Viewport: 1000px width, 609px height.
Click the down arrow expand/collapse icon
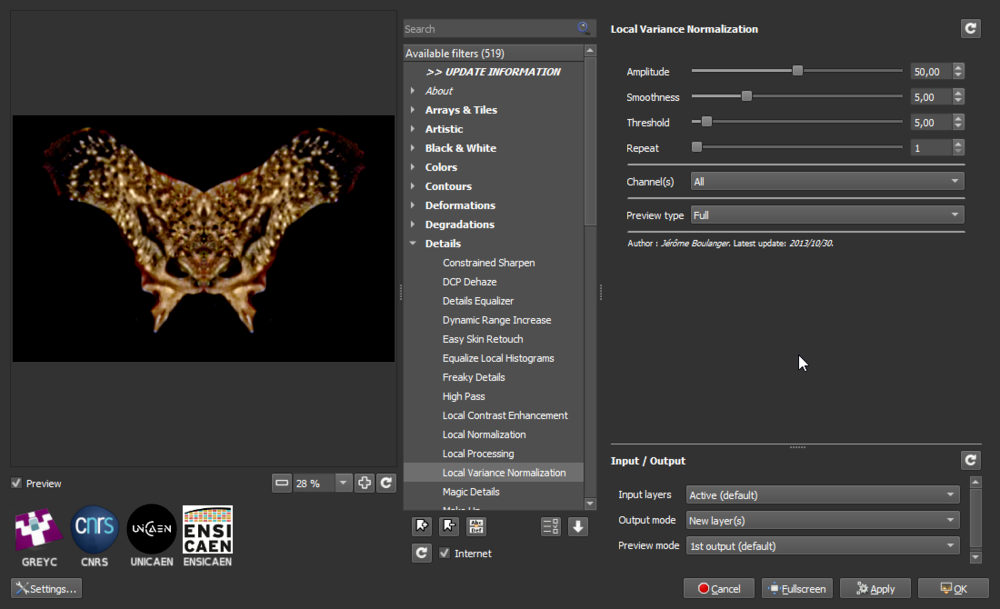pyautogui.click(x=578, y=526)
